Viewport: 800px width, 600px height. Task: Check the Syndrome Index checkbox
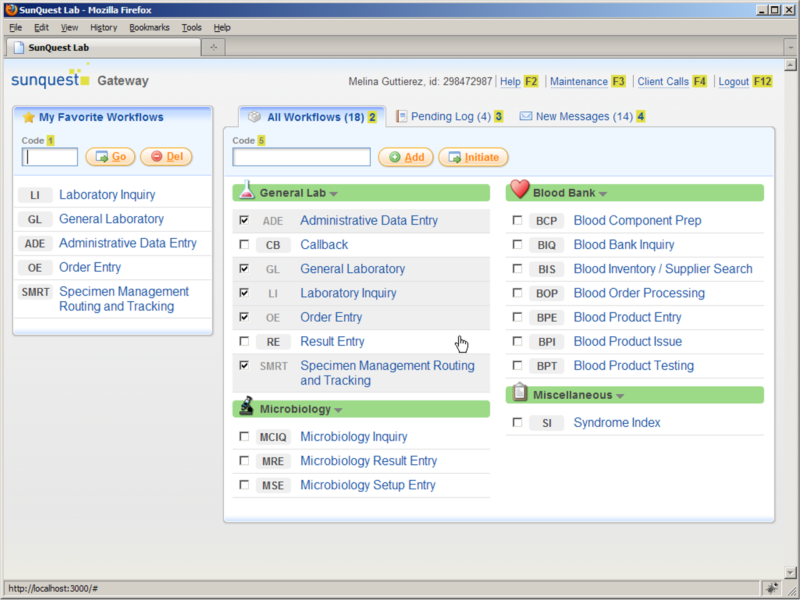pyautogui.click(x=517, y=422)
